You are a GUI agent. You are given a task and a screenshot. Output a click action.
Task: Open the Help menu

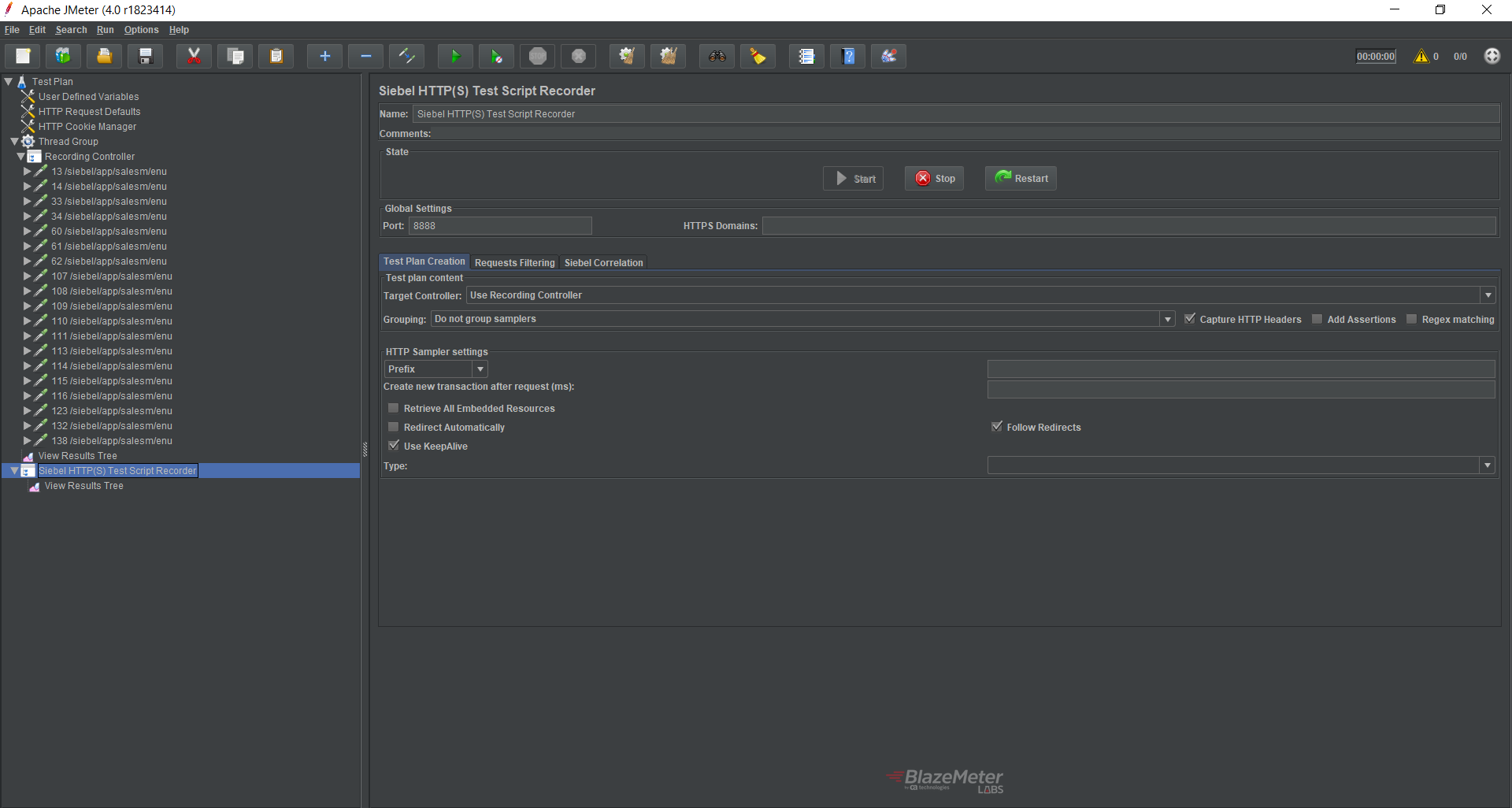179,30
